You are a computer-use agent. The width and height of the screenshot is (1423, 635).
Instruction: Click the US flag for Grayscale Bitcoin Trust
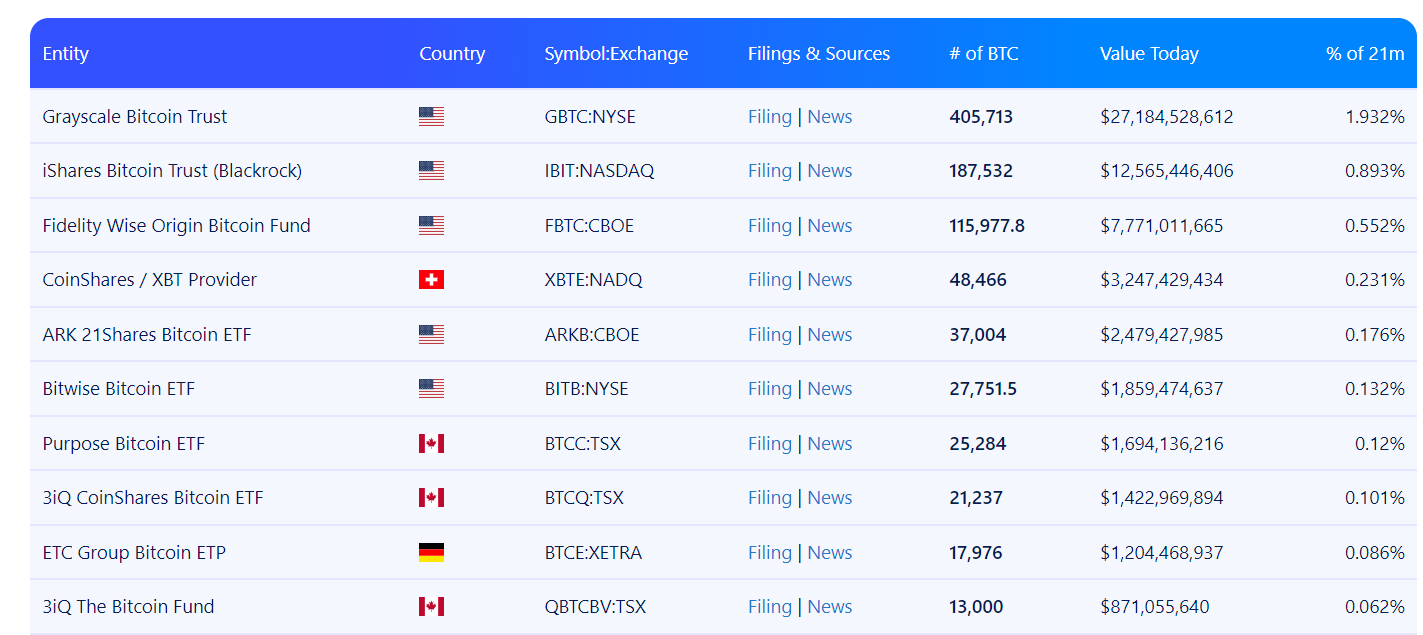[431, 117]
